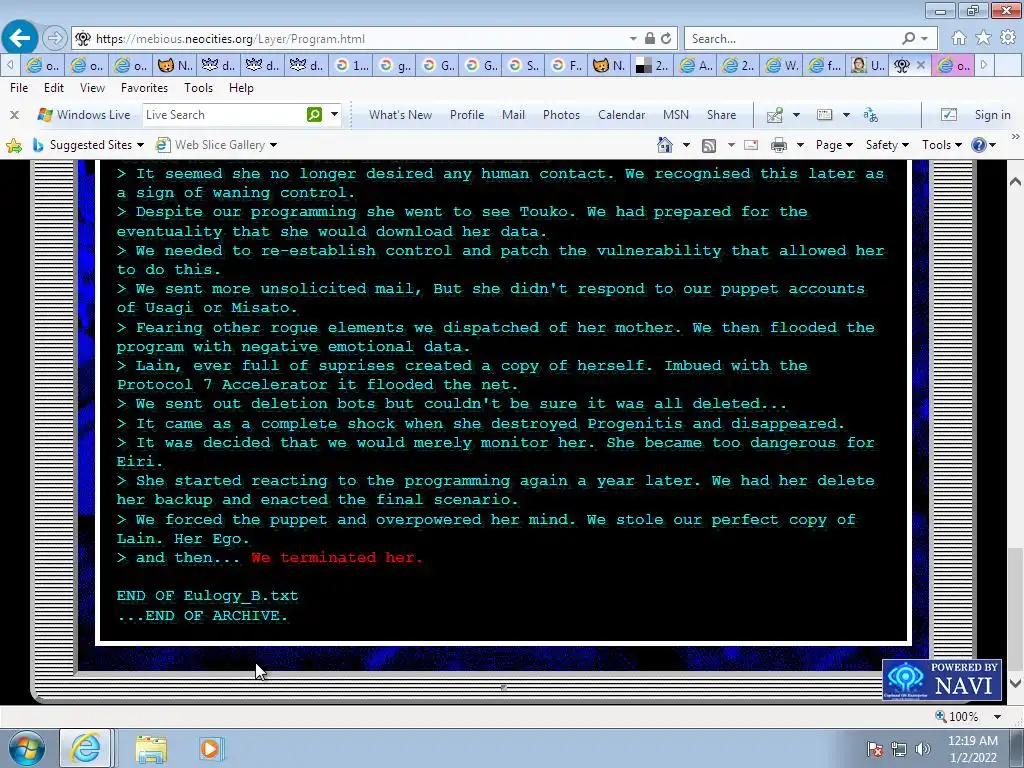1024x768 pixels.
Task: Click the green Live Search go button
Action: tap(314, 115)
